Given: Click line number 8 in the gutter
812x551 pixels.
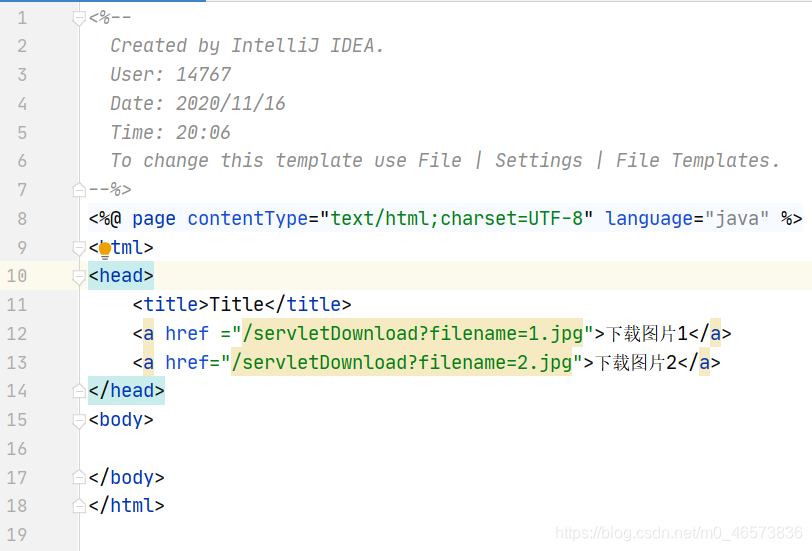Looking at the screenshot, I should click(22, 219).
